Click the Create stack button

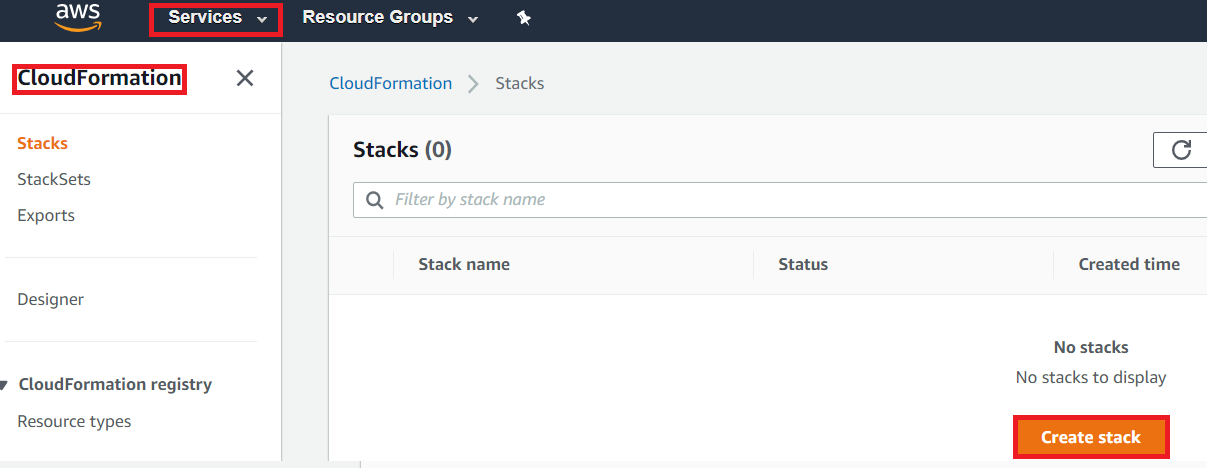tap(1091, 438)
